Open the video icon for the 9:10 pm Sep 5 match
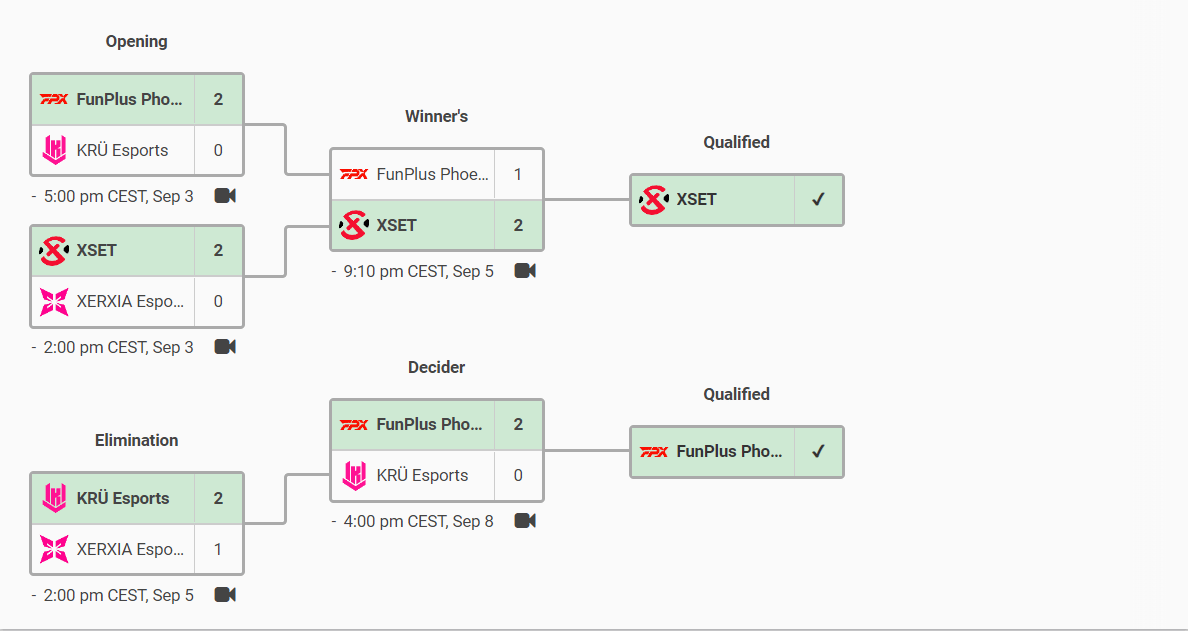Image resolution: width=1188 pixels, height=631 pixels. click(x=525, y=271)
